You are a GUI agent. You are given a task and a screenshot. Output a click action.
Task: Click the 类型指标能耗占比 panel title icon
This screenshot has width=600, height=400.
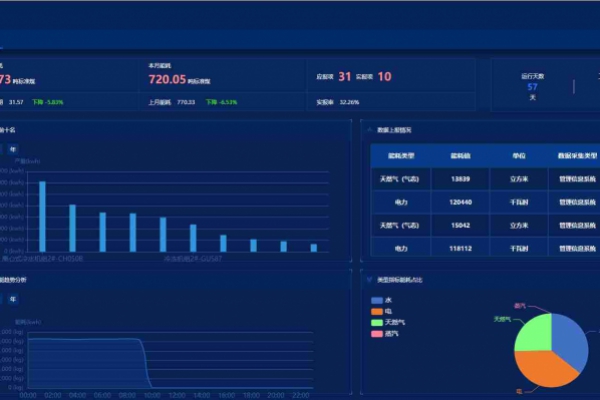368,279
